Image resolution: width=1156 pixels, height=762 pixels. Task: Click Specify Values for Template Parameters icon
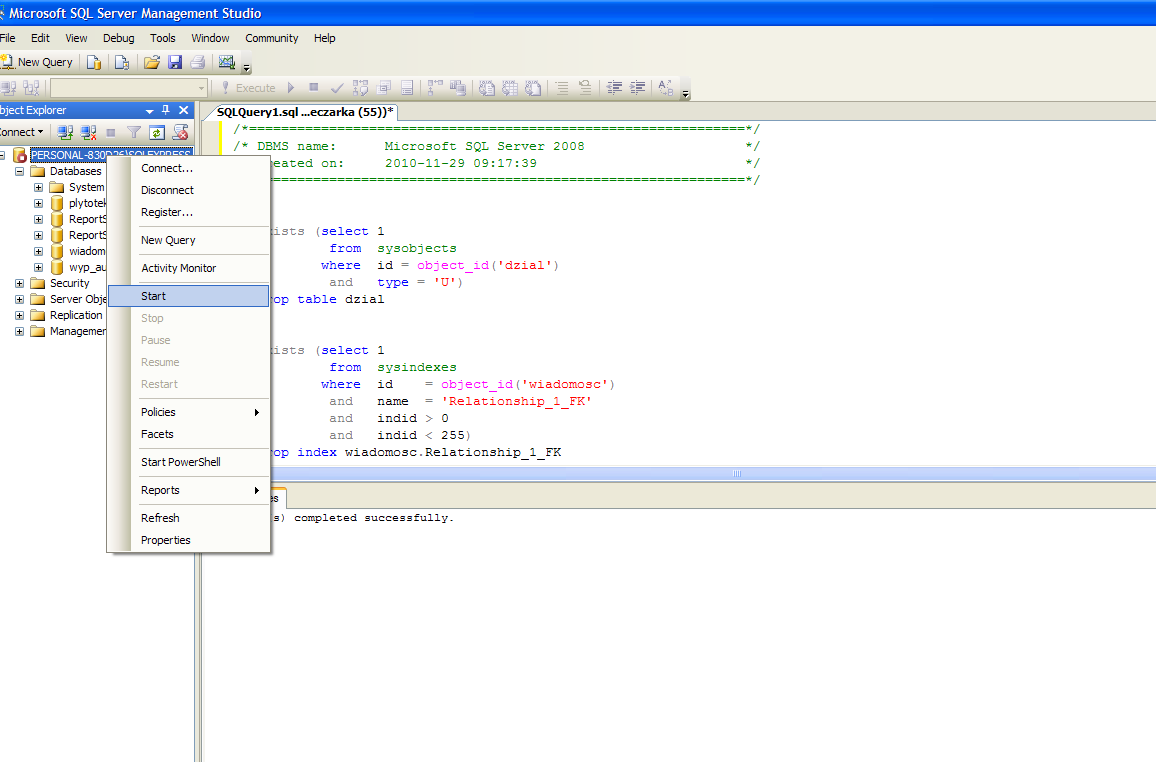666,88
